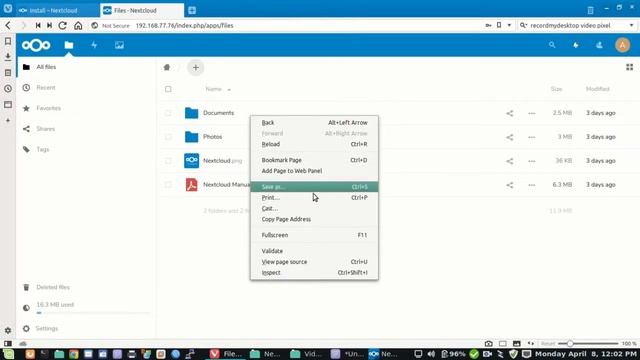Choose Print in the context menu
This screenshot has width=640, height=360.
coord(314,198)
